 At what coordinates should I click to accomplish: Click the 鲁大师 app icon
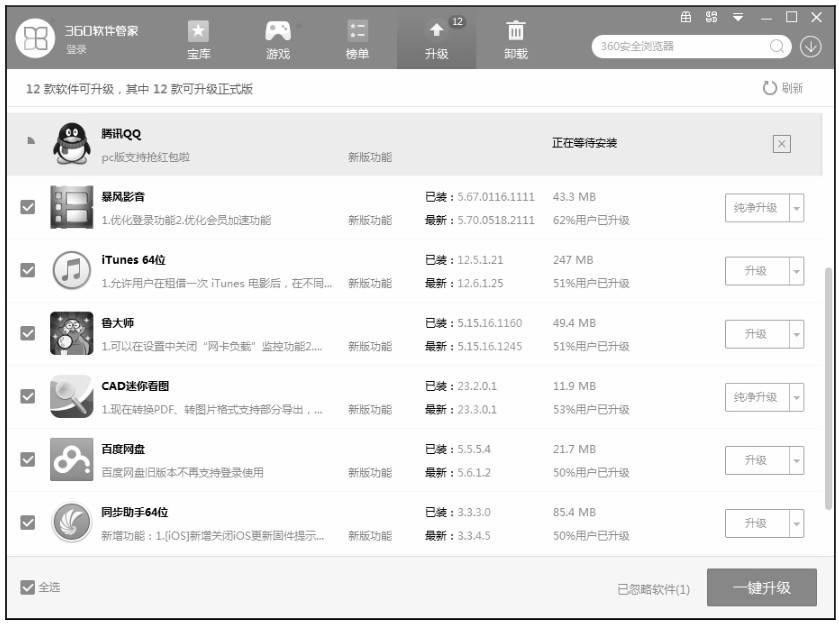[x=71, y=333]
